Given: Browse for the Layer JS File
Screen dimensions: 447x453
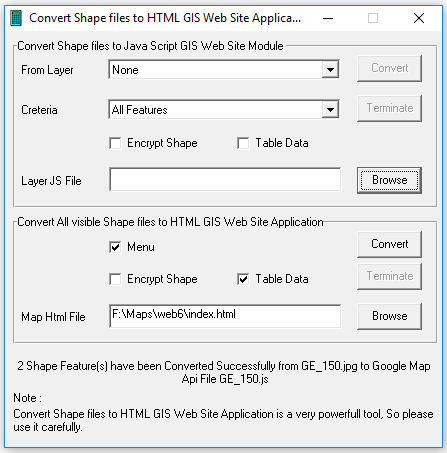Looking at the screenshot, I should click(x=389, y=180).
